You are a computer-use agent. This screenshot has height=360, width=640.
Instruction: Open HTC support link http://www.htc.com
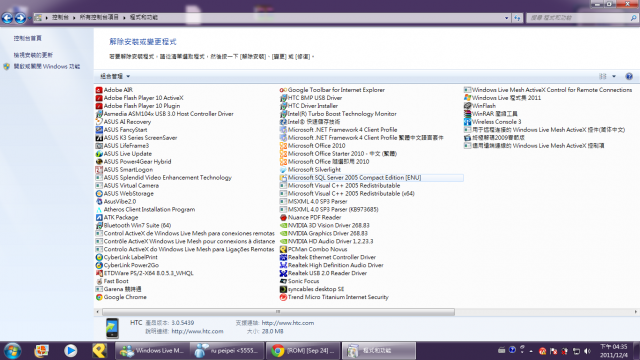[288, 323]
